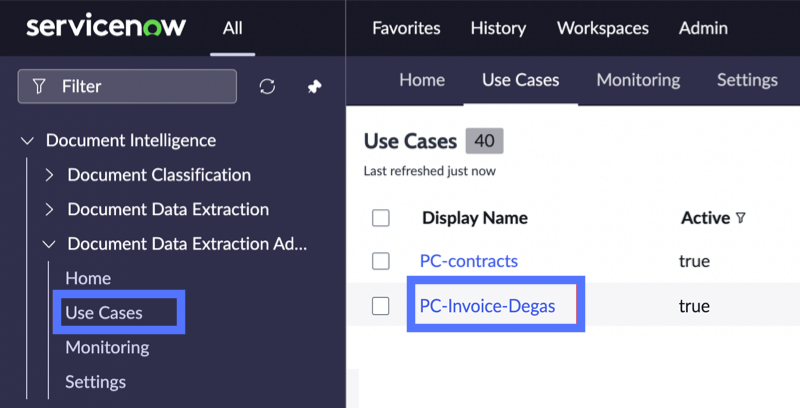
Task: Switch to the Home tab in content area
Action: tap(422, 80)
